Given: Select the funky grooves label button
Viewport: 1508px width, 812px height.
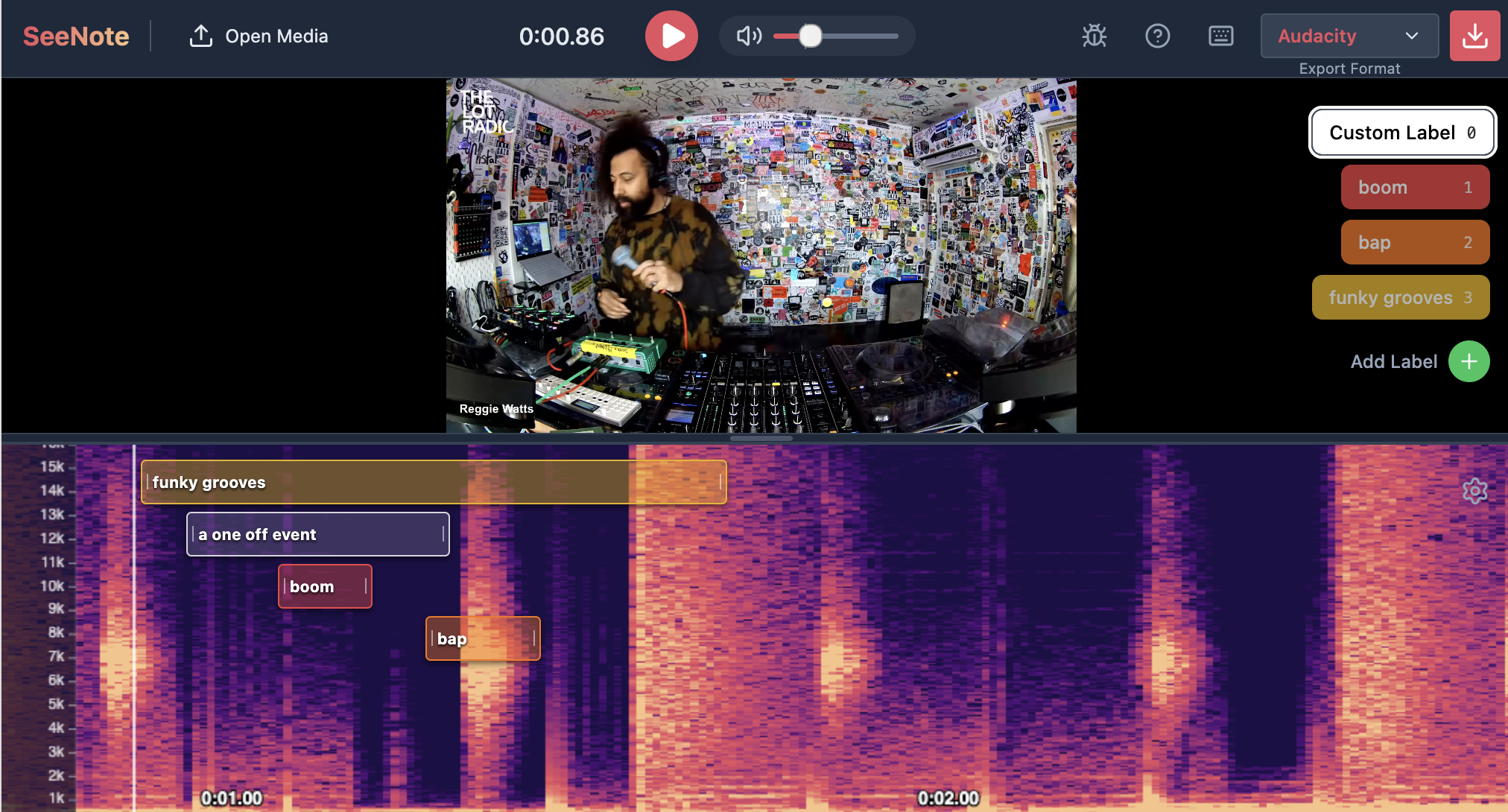Looking at the screenshot, I should pos(1400,298).
